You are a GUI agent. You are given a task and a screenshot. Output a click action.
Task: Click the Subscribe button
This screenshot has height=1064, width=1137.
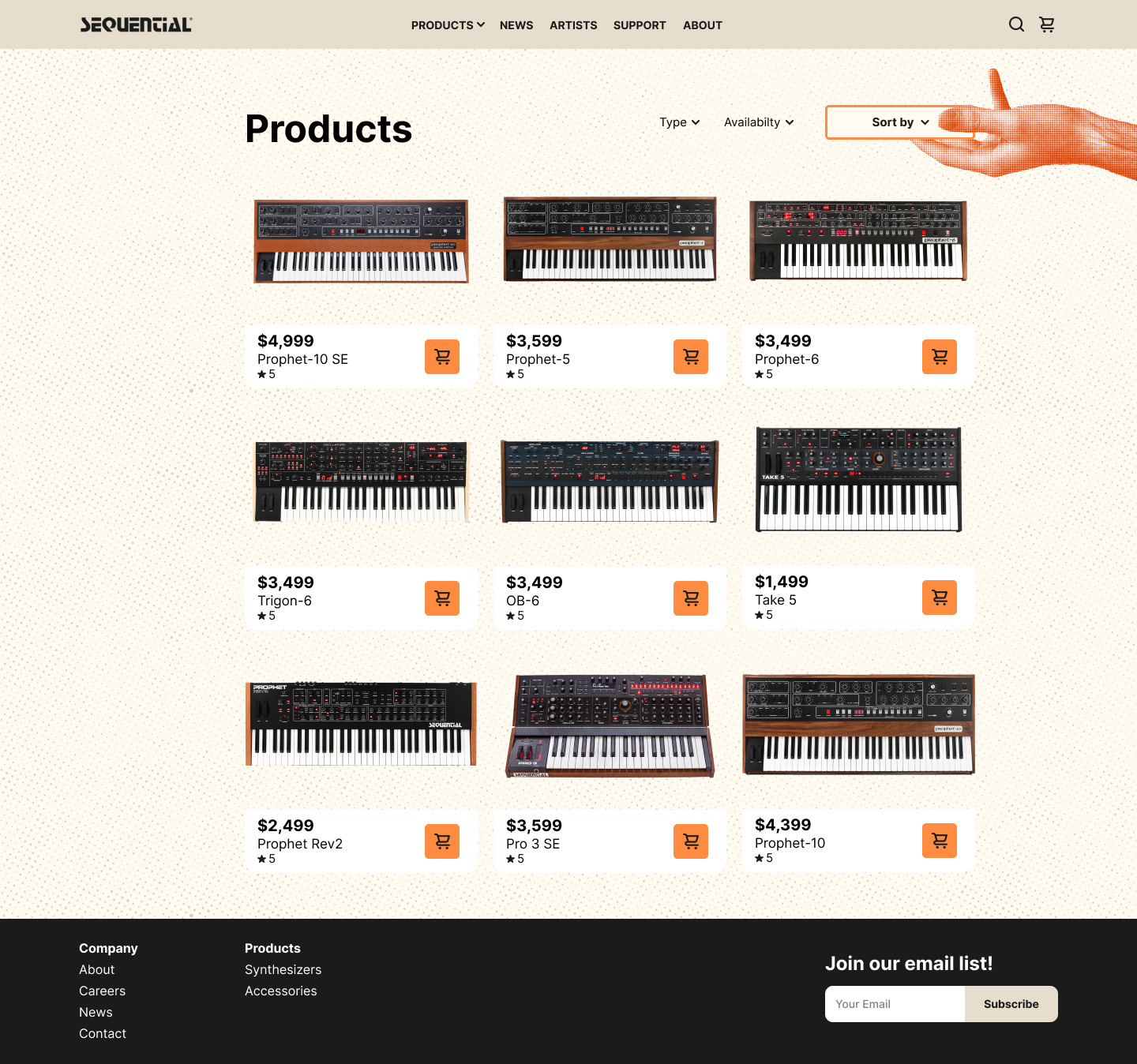coord(1011,1004)
